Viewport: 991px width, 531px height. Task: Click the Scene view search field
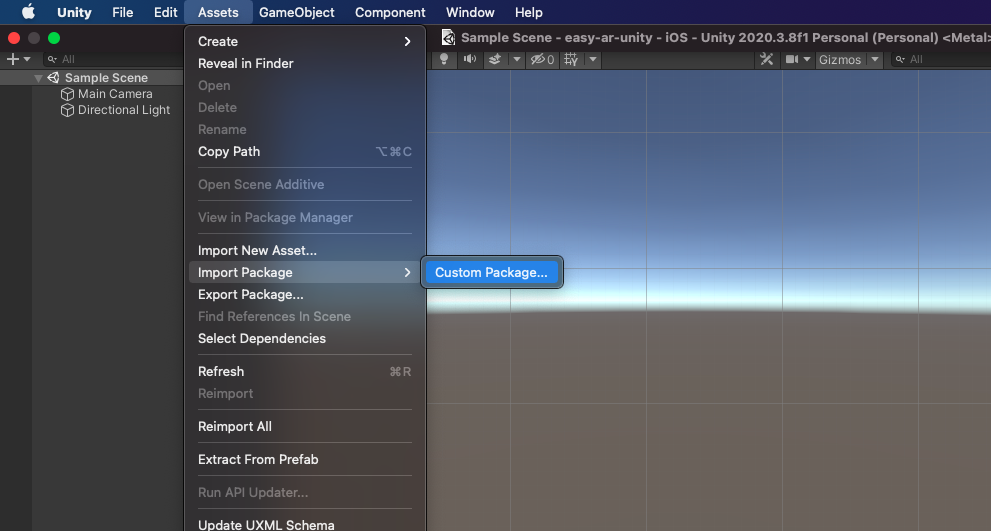940,59
